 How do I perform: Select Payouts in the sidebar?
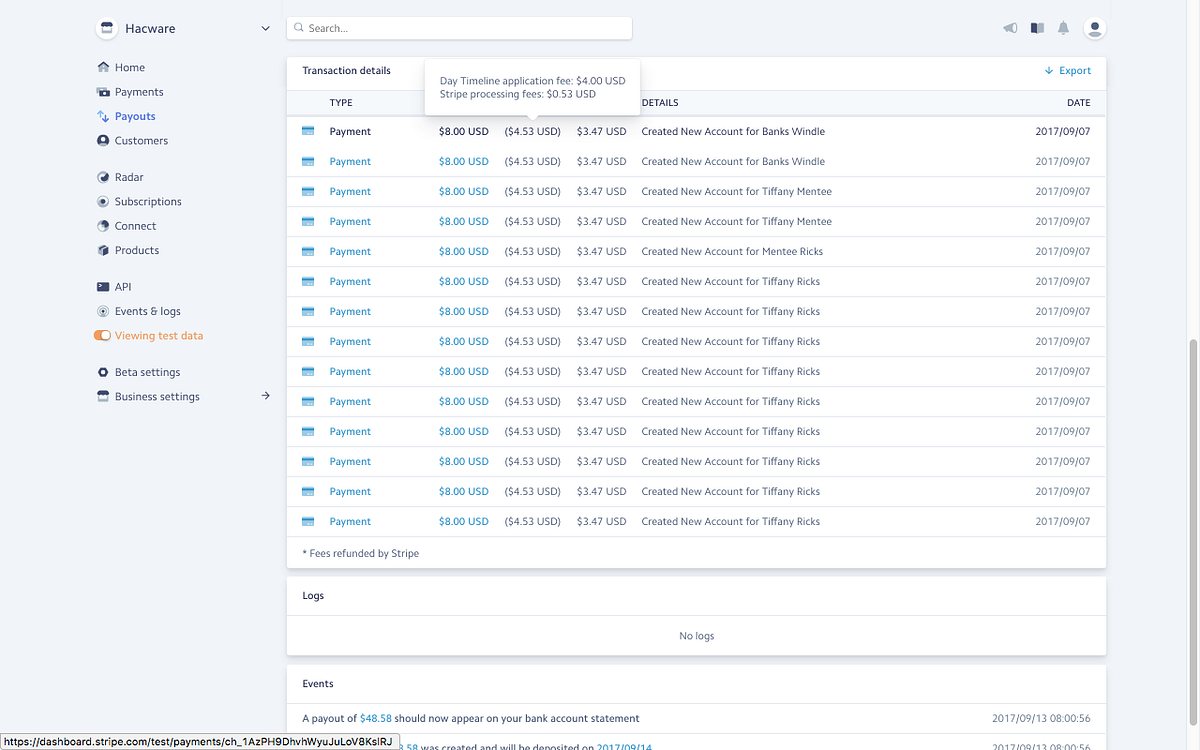(134, 116)
